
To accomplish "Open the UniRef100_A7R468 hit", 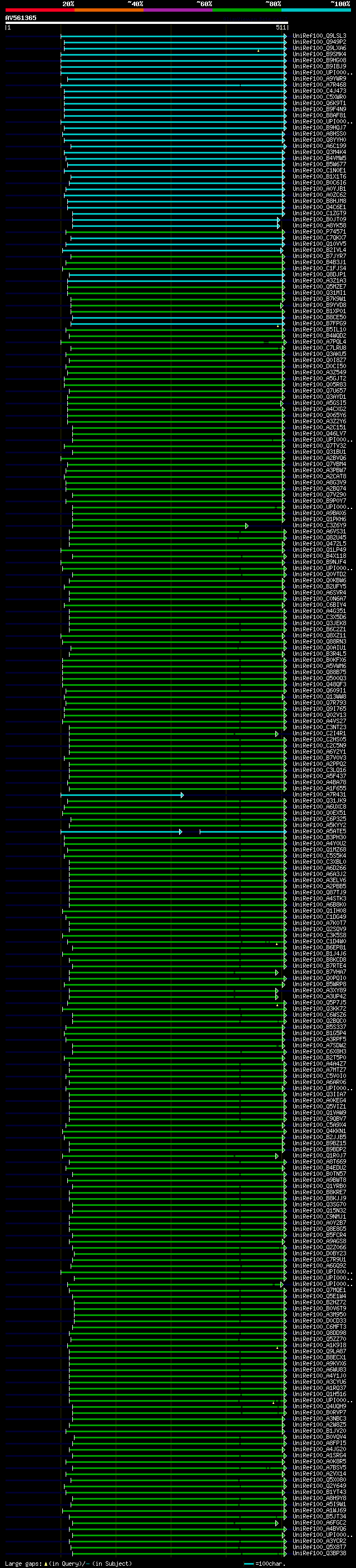I will click(x=319, y=85).
